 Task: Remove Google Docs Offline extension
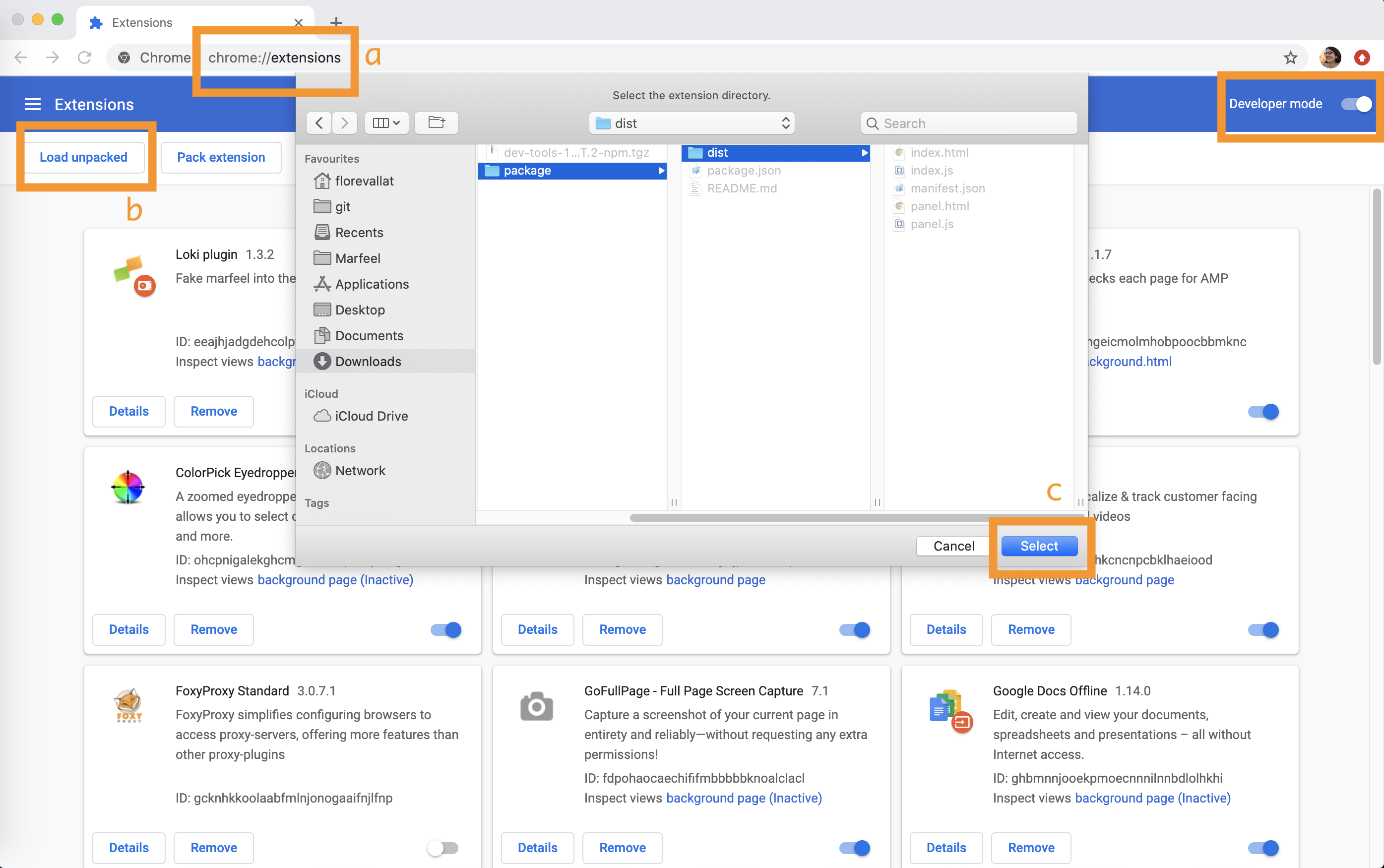1031,848
